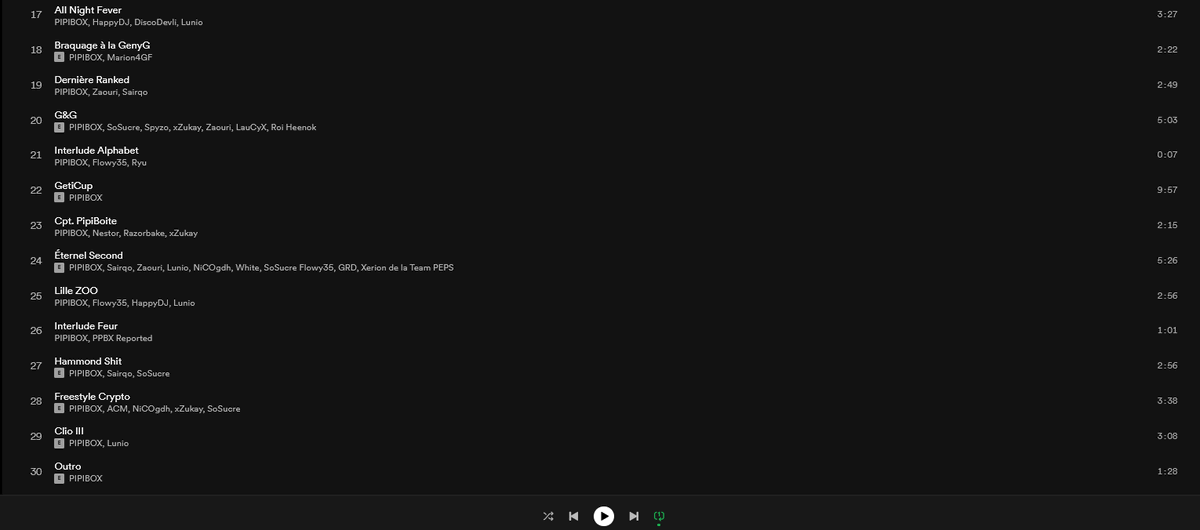Click track number 17
The image size is (1200, 530).
pos(36,15)
